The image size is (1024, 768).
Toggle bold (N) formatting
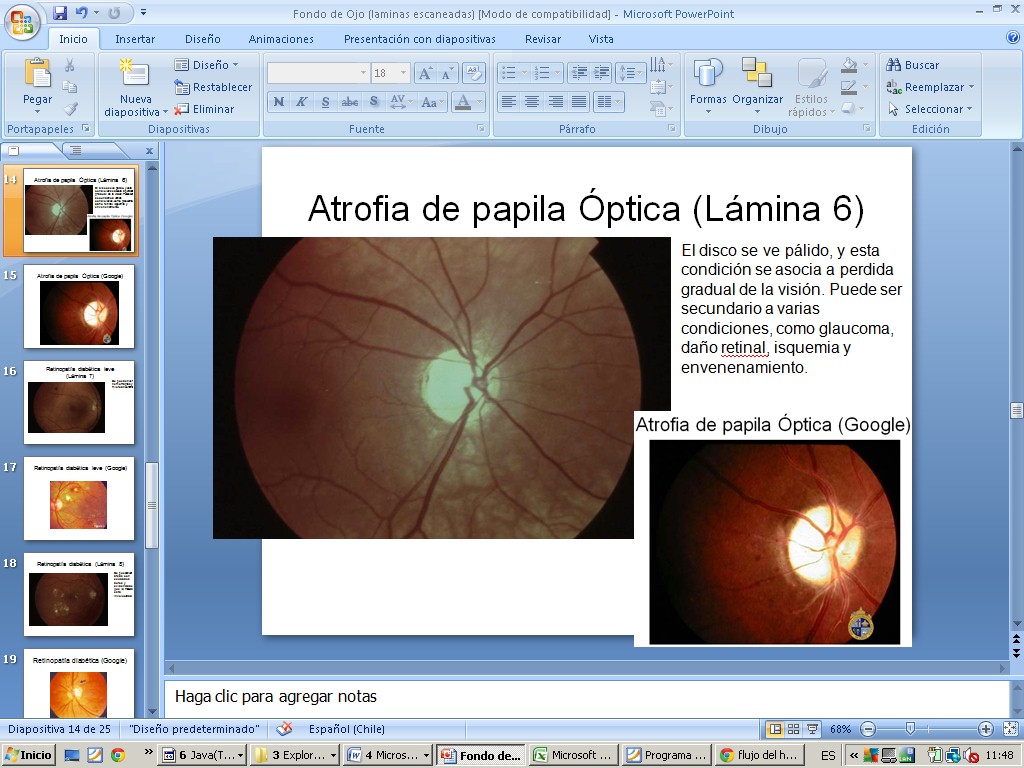pyautogui.click(x=278, y=102)
